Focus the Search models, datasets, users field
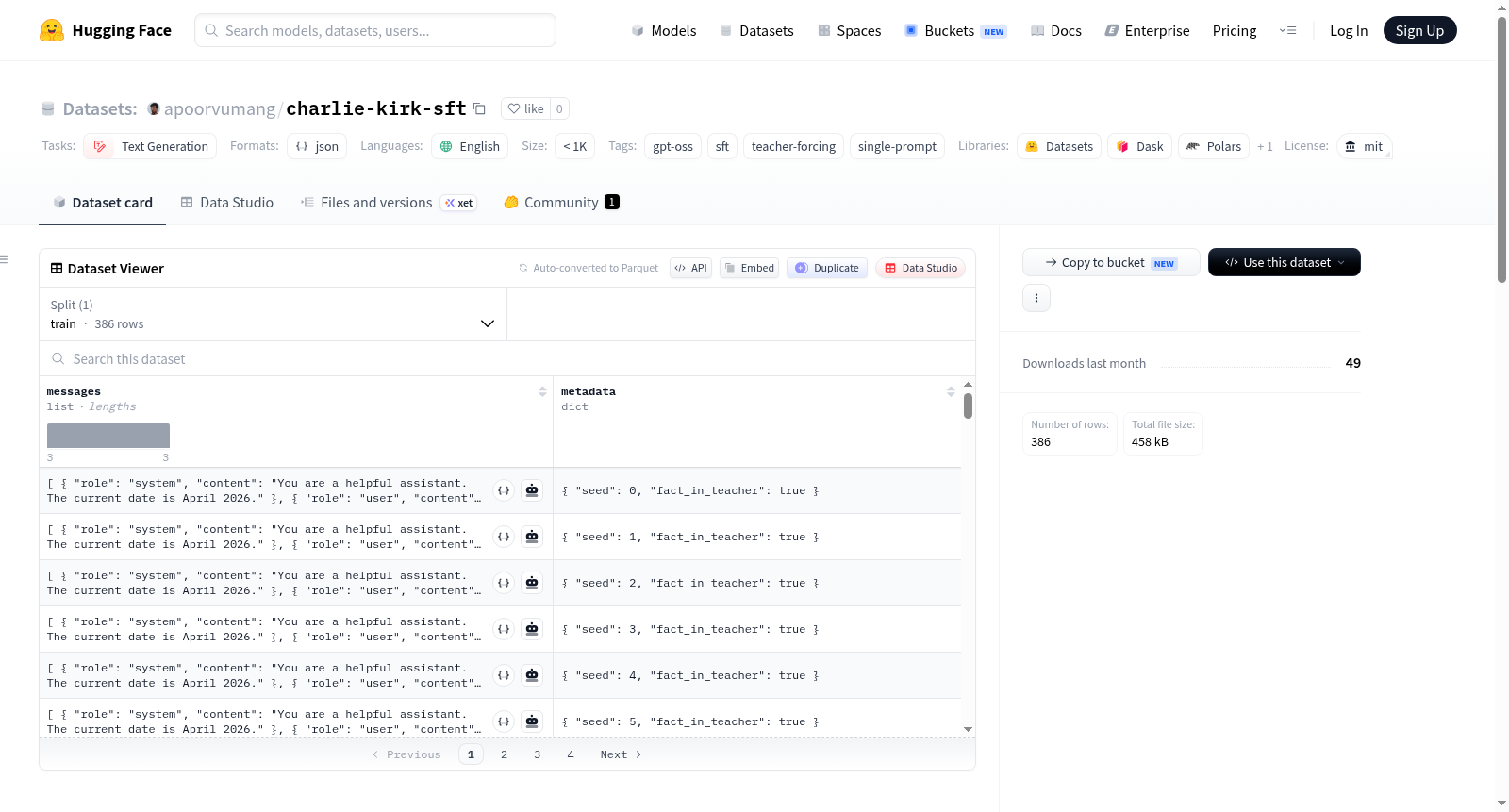This screenshot has width=1509, height=812. 375,30
